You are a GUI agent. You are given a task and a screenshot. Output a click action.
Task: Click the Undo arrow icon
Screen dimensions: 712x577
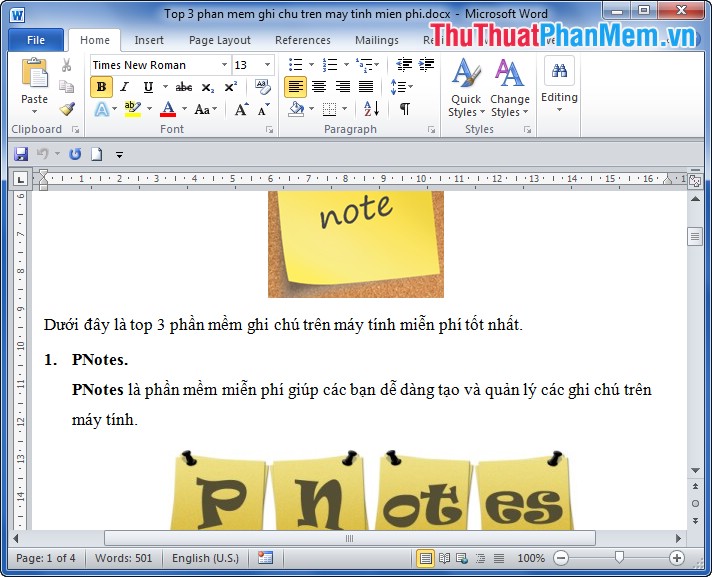tap(42, 154)
